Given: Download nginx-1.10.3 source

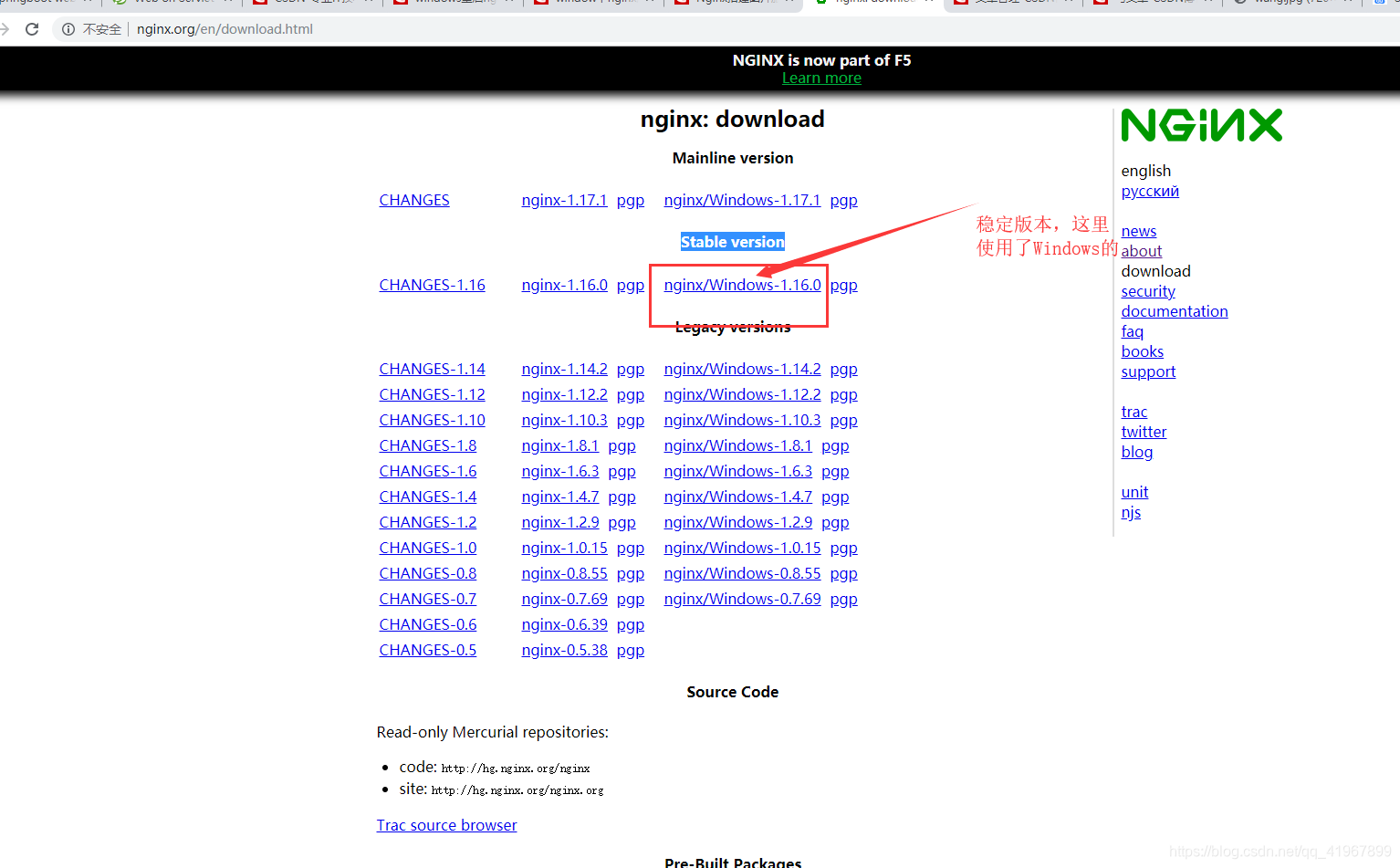Looking at the screenshot, I should pos(564,420).
